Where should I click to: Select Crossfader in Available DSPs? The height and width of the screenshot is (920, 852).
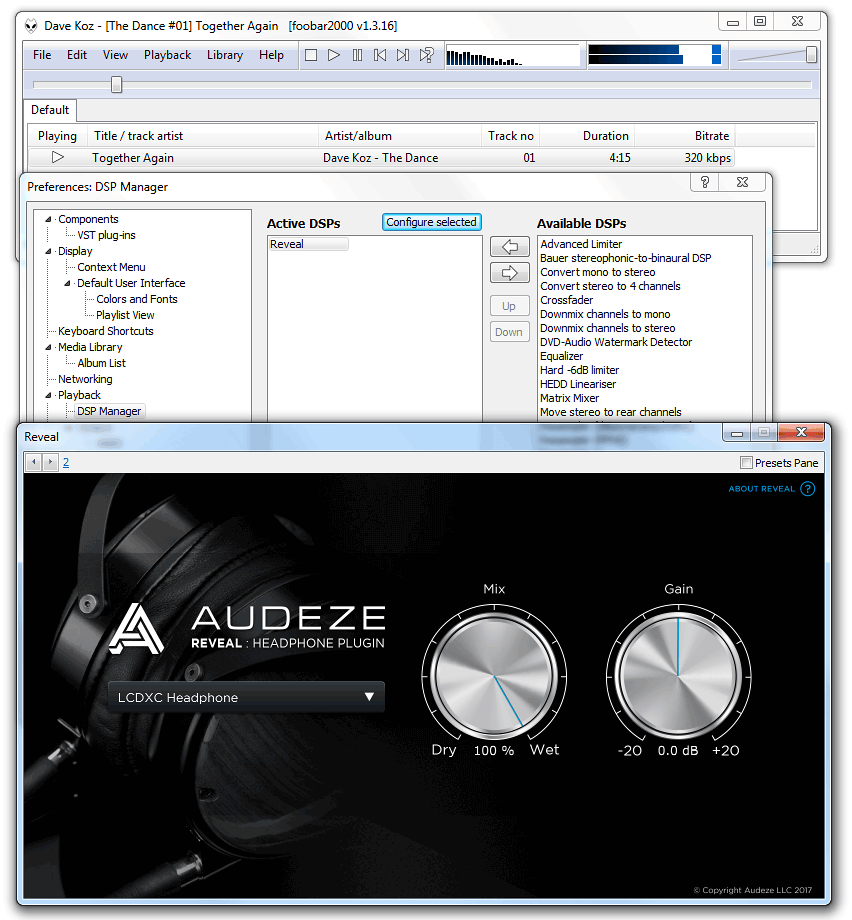point(566,300)
